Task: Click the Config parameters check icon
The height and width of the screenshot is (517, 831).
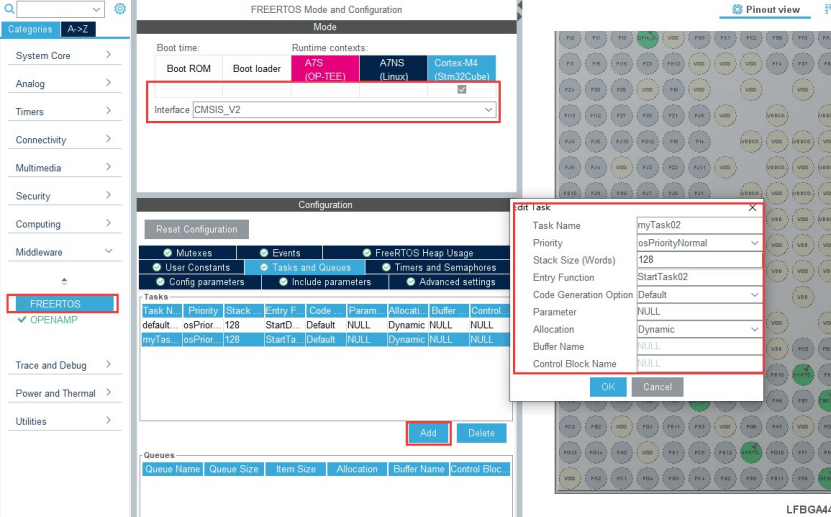Action: (x=160, y=282)
